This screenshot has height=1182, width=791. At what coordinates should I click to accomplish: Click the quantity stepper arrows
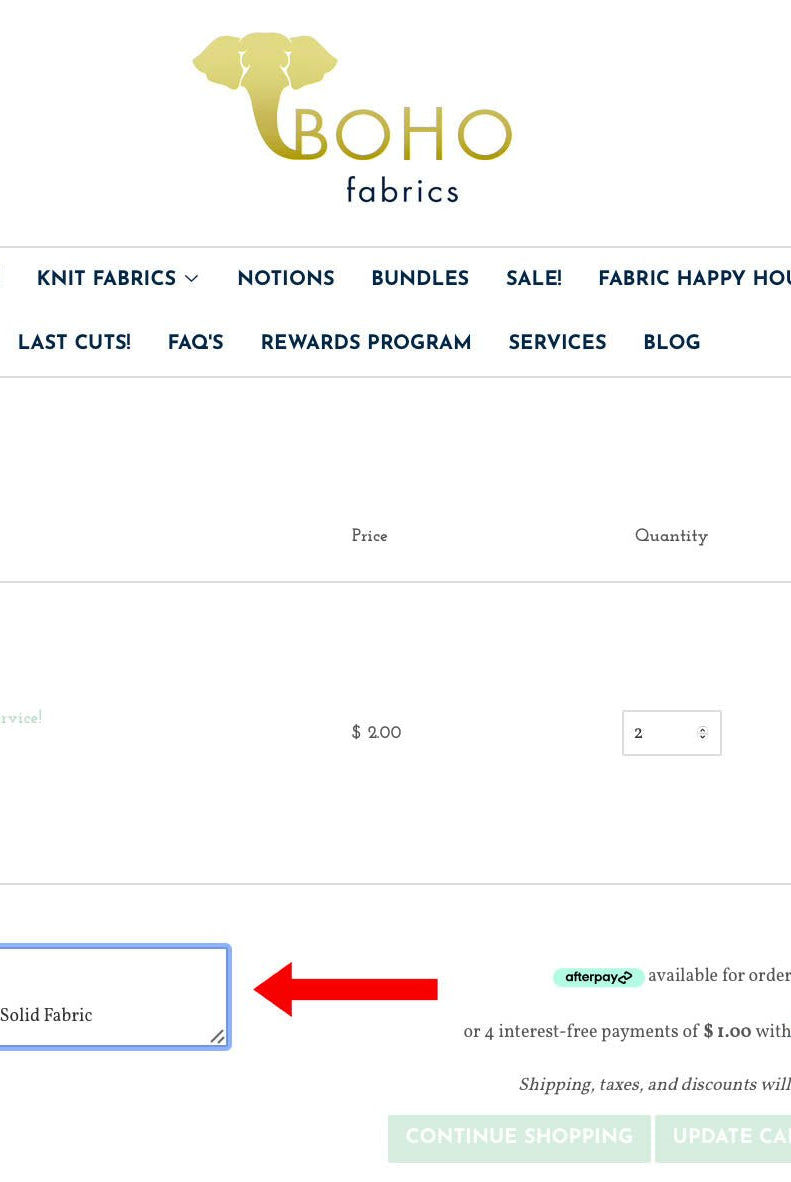702,733
